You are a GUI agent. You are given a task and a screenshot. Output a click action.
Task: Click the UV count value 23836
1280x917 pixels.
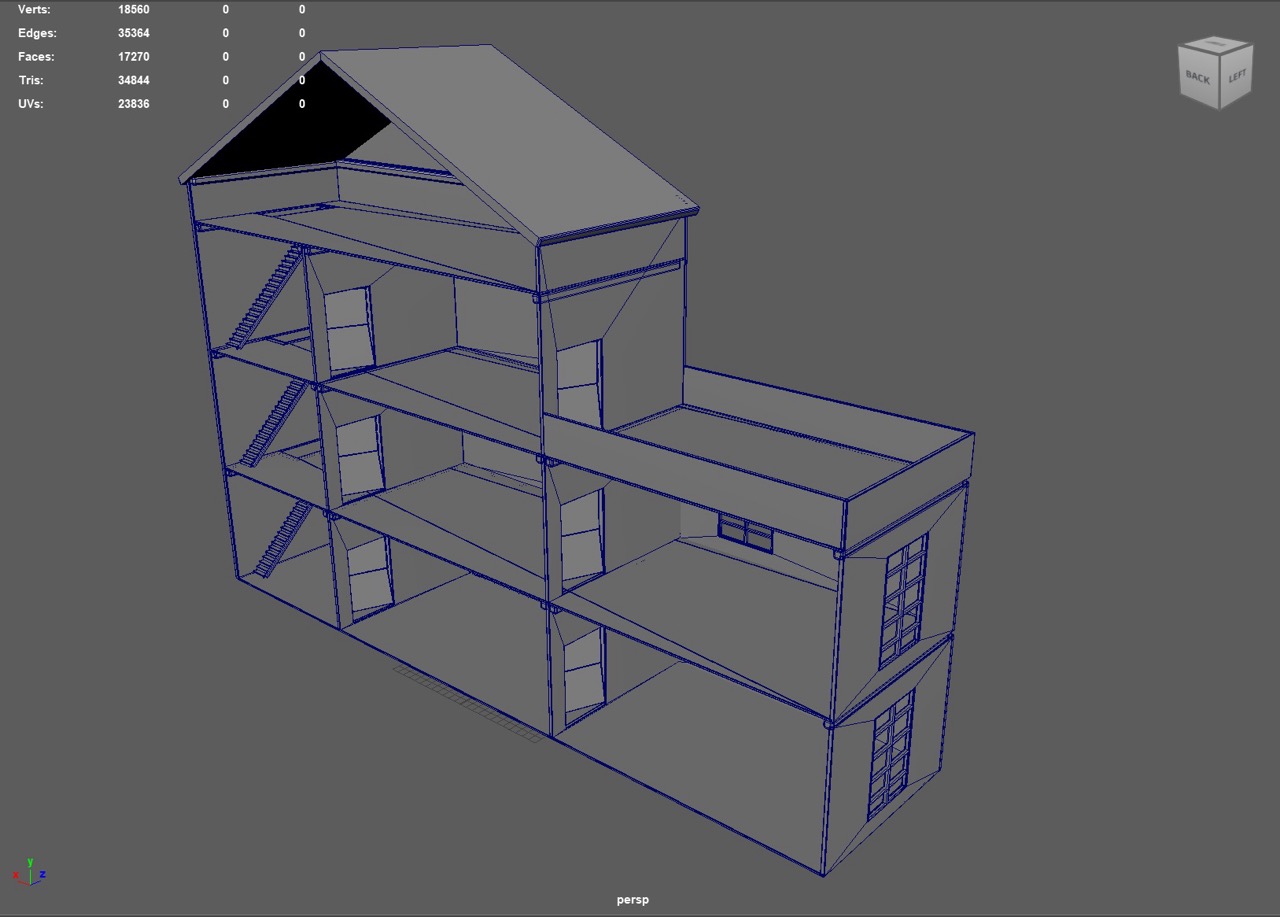tap(134, 104)
